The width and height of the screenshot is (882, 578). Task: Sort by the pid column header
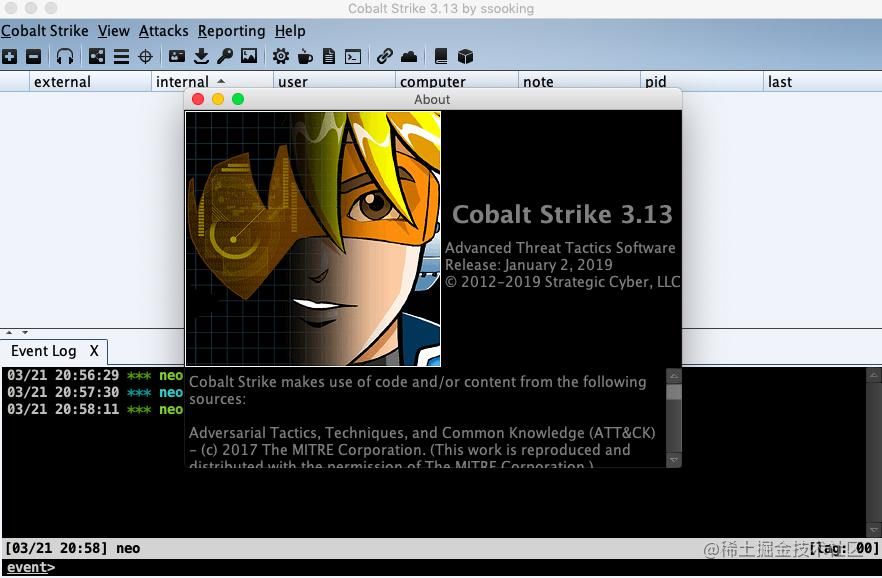(702, 82)
